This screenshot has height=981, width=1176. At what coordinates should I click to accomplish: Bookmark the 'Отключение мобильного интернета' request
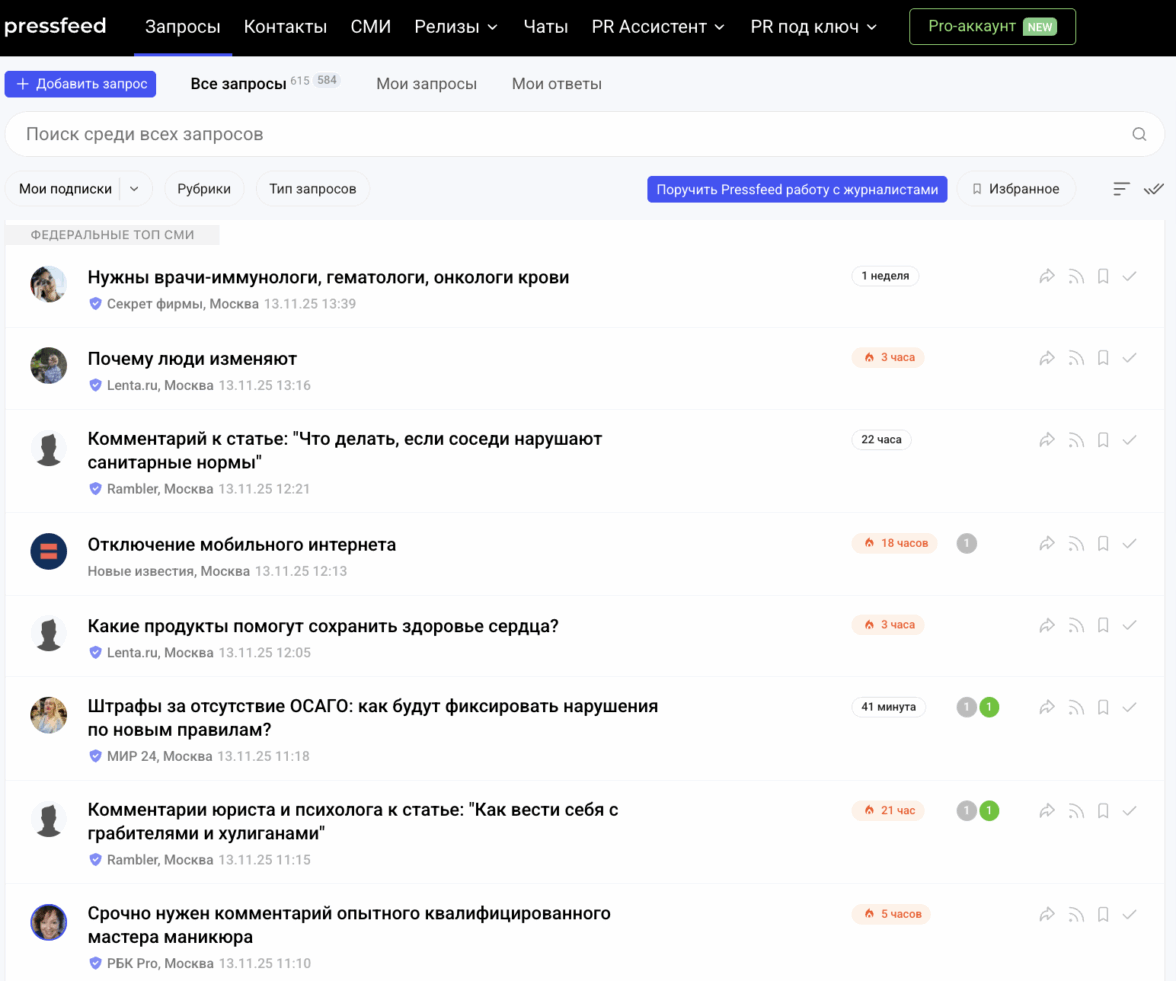(x=1103, y=544)
